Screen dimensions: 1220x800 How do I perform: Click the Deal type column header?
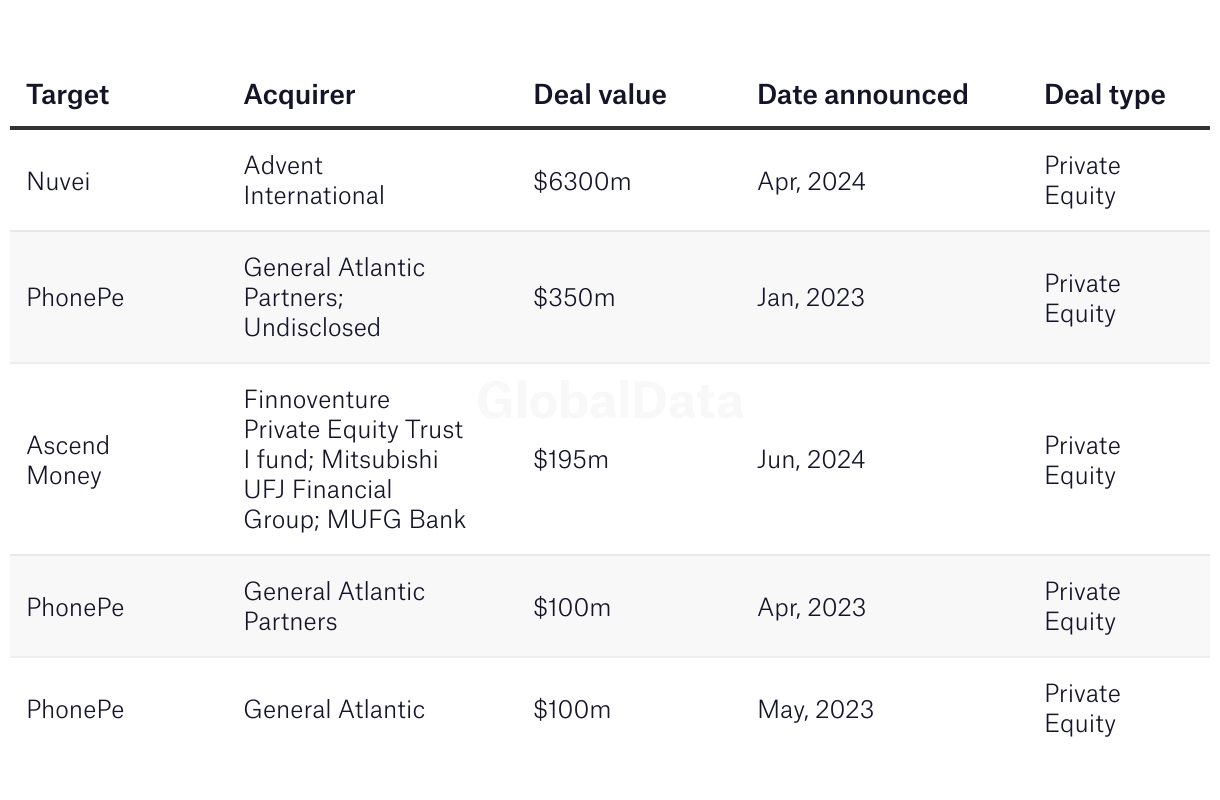[x=1105, y=95]
